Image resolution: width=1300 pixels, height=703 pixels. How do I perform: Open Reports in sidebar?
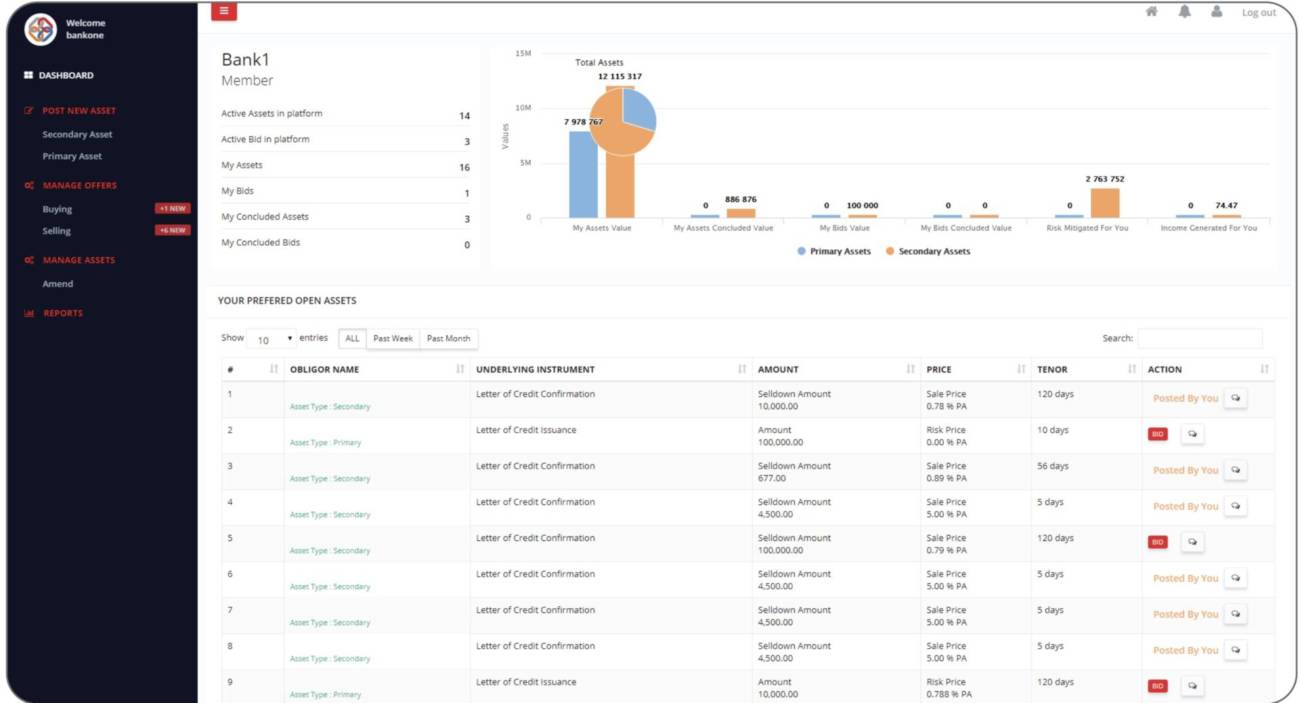(53, 313)
